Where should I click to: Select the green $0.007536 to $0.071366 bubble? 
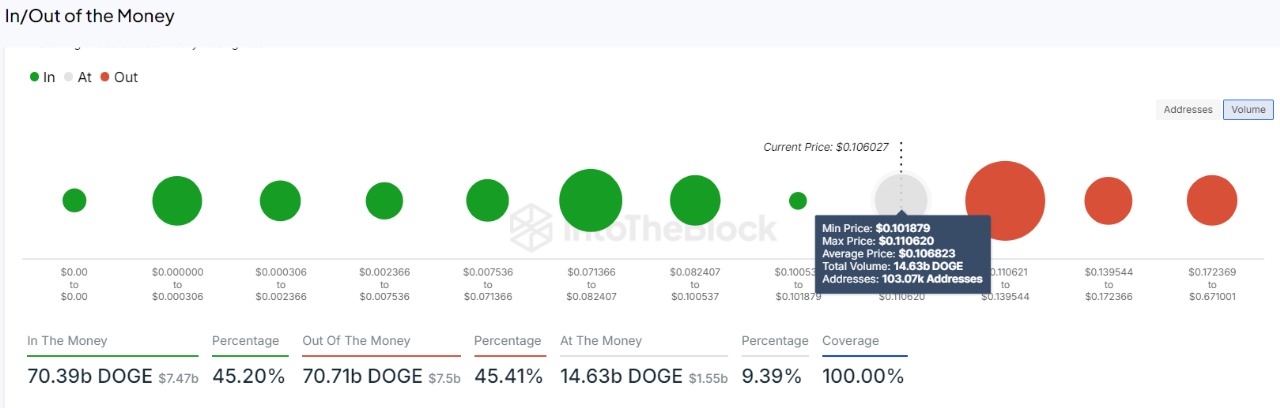[487, 200]
